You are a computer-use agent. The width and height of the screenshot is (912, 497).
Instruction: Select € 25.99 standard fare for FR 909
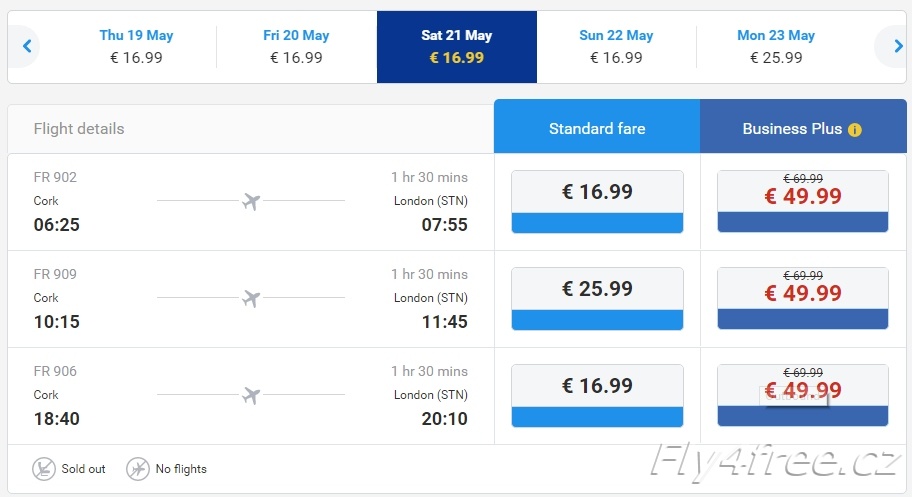[x=597, y=299]
